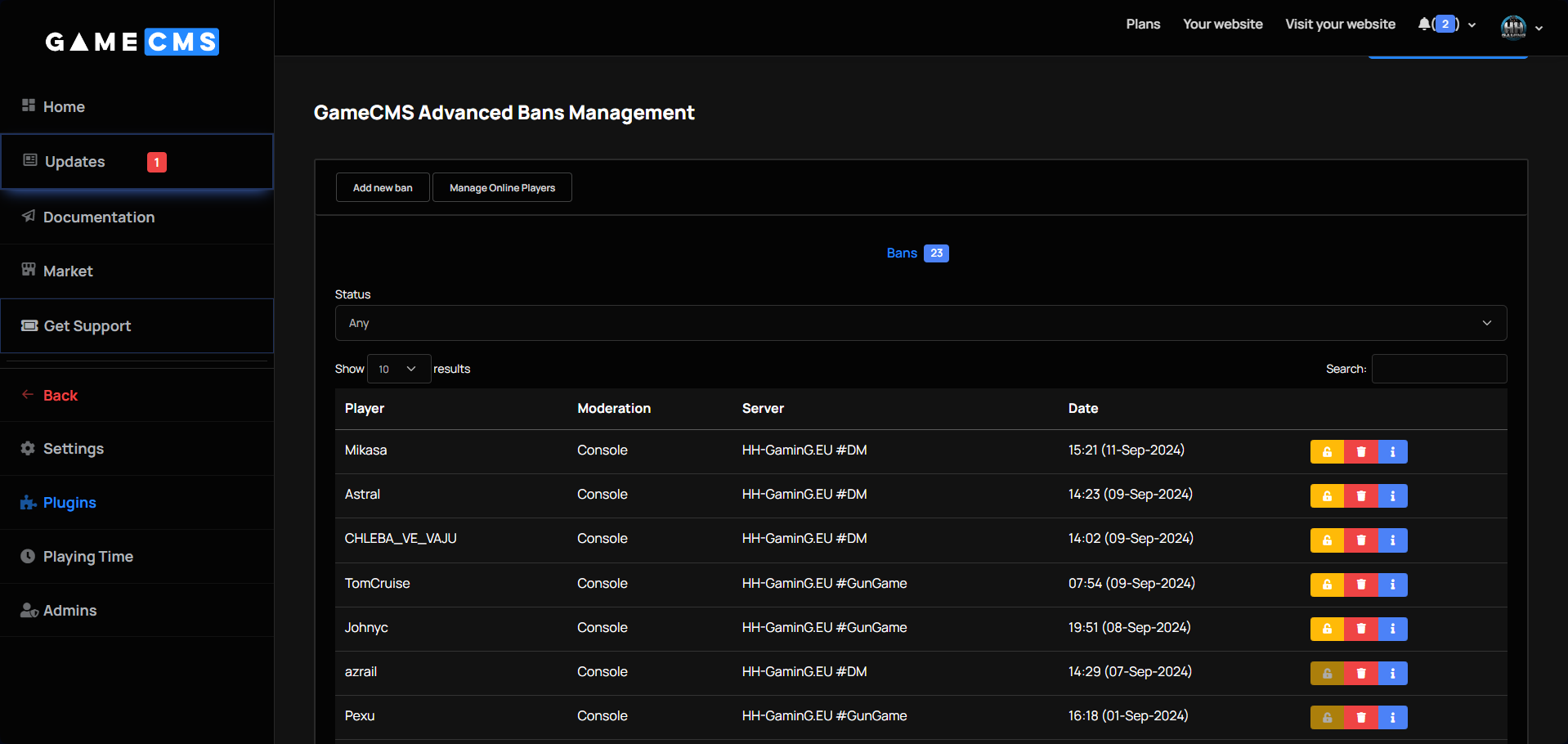Click the Add new ban button
The image size is (1568, 744).
coord(383,187)
